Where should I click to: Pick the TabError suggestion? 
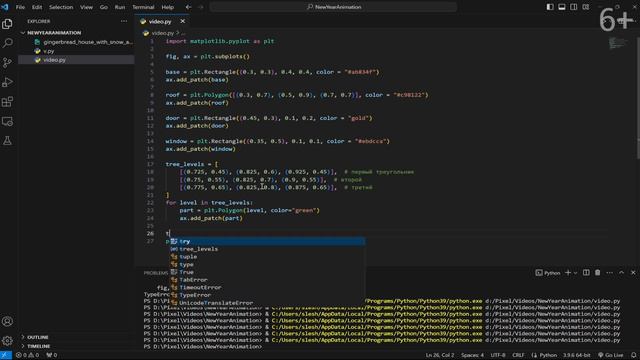coord(267,280)
